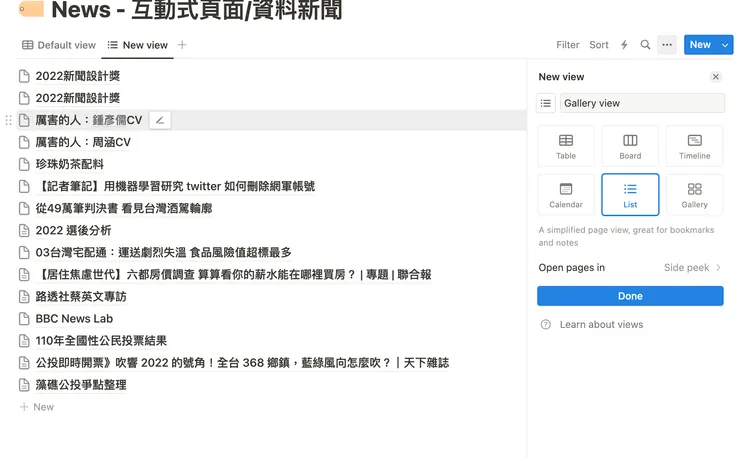Click the Gallery view name field
This screenshot has width=740, height=458.
(642, 103)
